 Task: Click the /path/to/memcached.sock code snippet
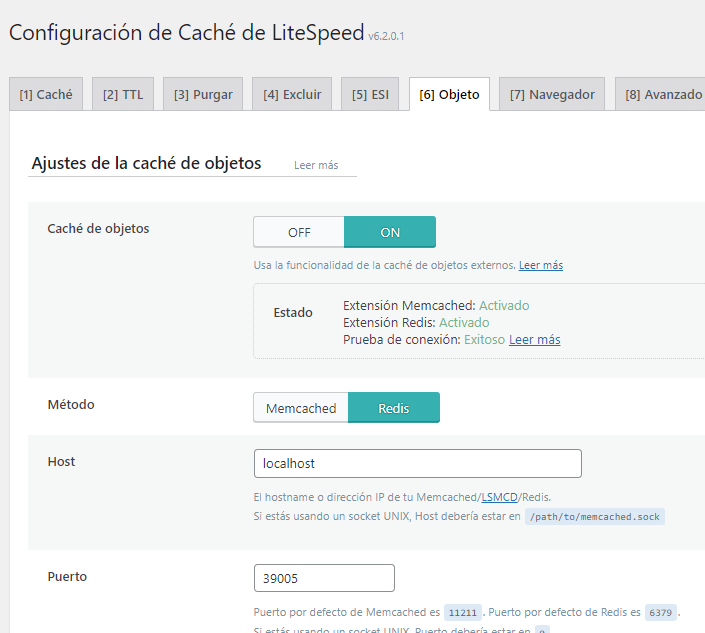click(x=595, y=517)
